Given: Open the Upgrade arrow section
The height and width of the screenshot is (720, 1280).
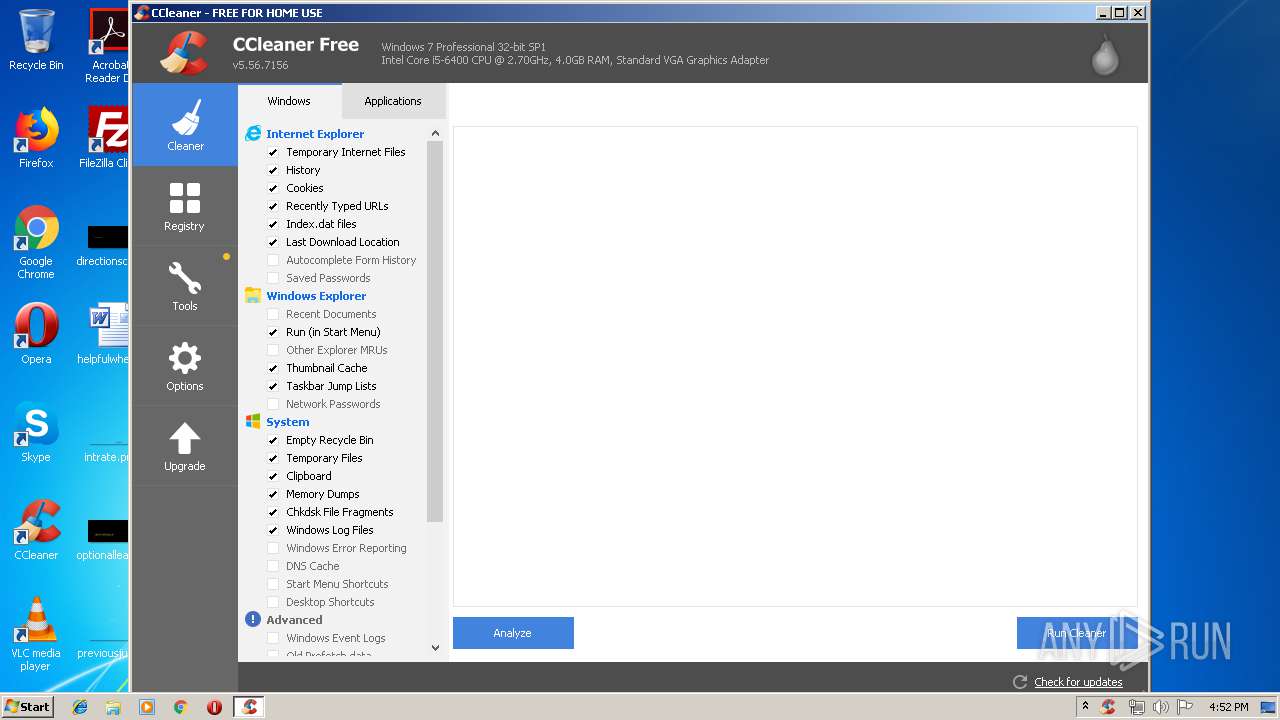Looking at the screenshot, I should coord(185,446).
